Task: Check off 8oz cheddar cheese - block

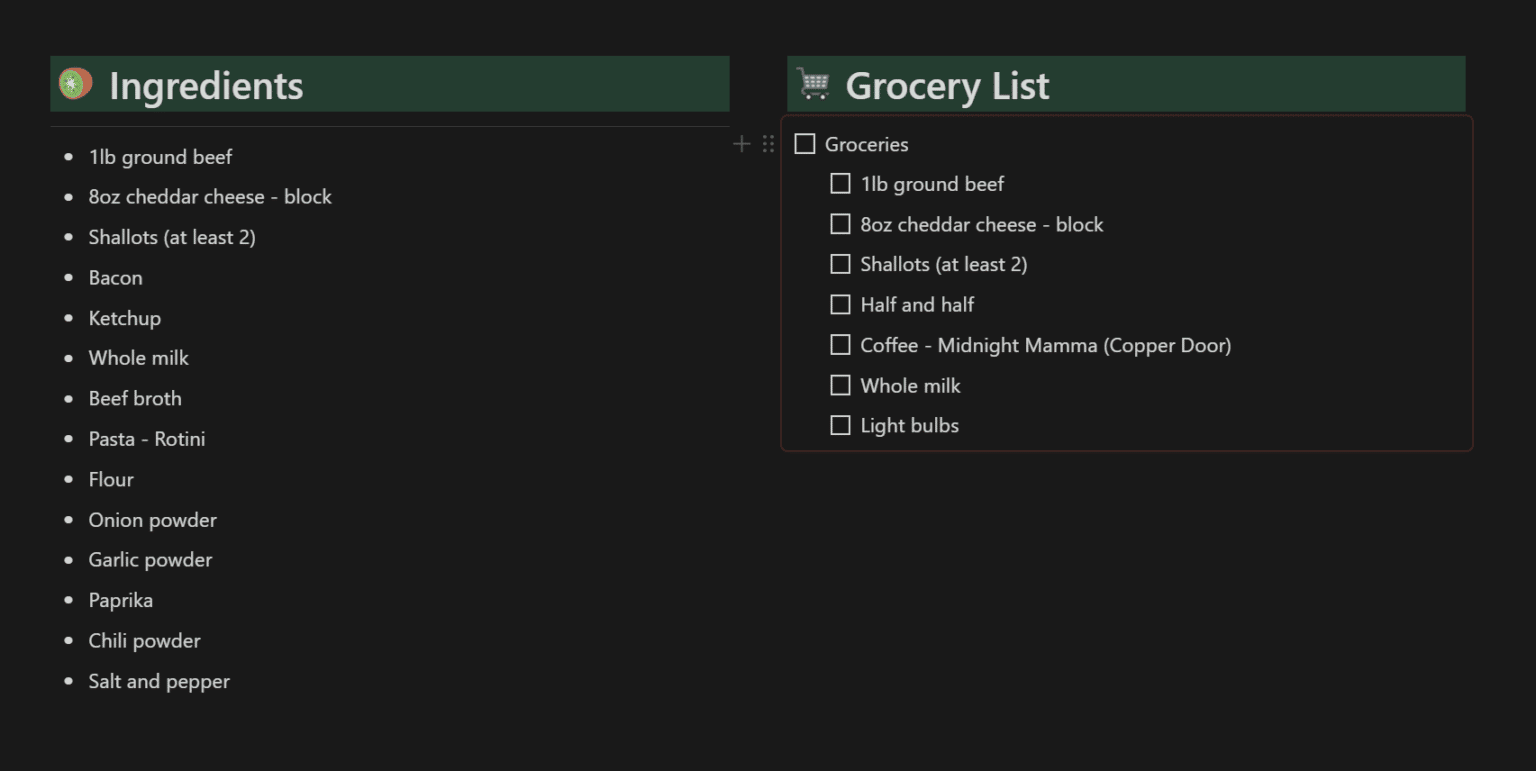Action: (841, 224)
